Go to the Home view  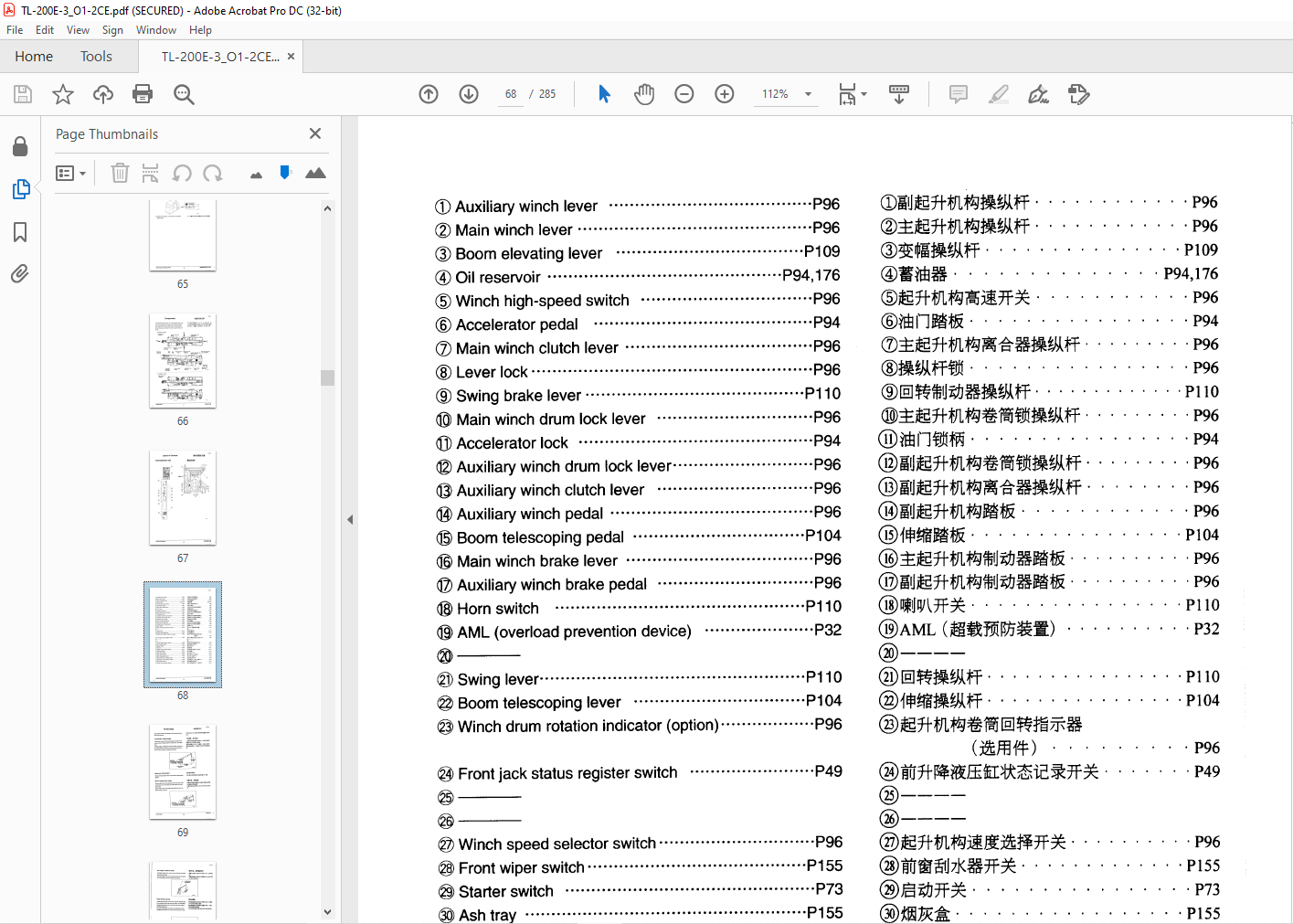pos(34,57)
